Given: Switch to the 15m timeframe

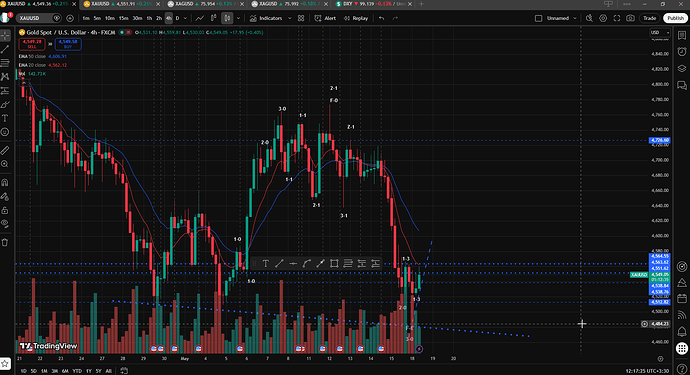Looking at the screenshot, I should pos(124,18).
